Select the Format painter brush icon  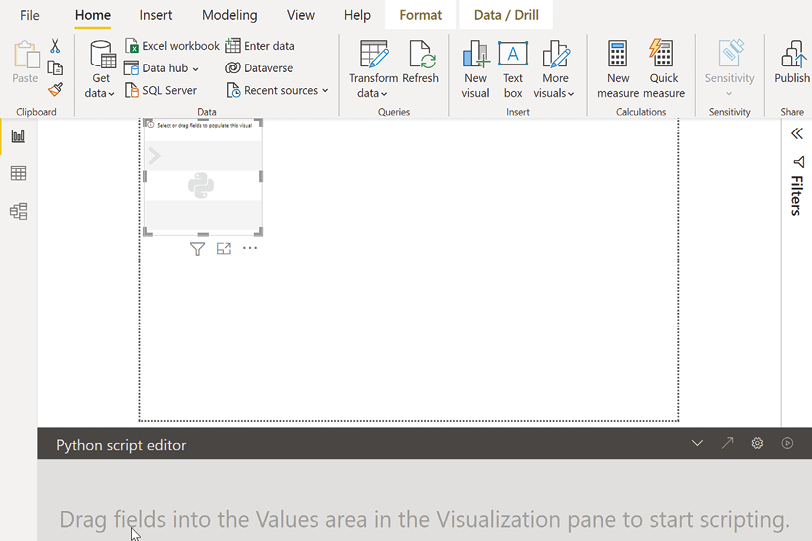55,90
